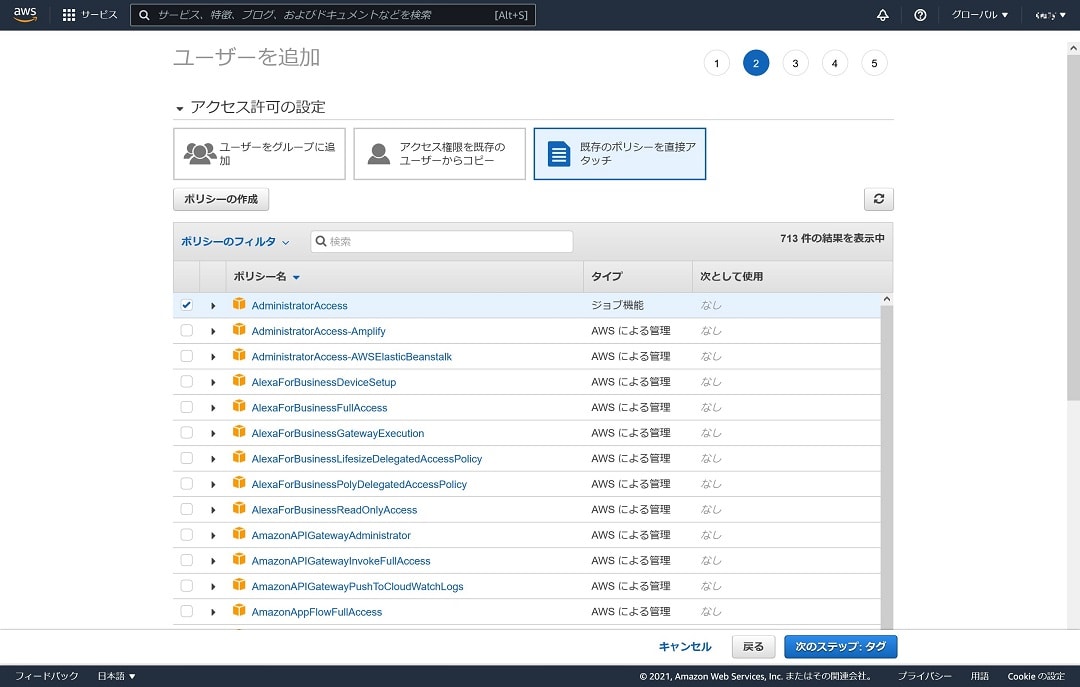Click the AlexaForBusinessDeviceSetup policy box icon

pyautogui.click(x=239, y=380)
